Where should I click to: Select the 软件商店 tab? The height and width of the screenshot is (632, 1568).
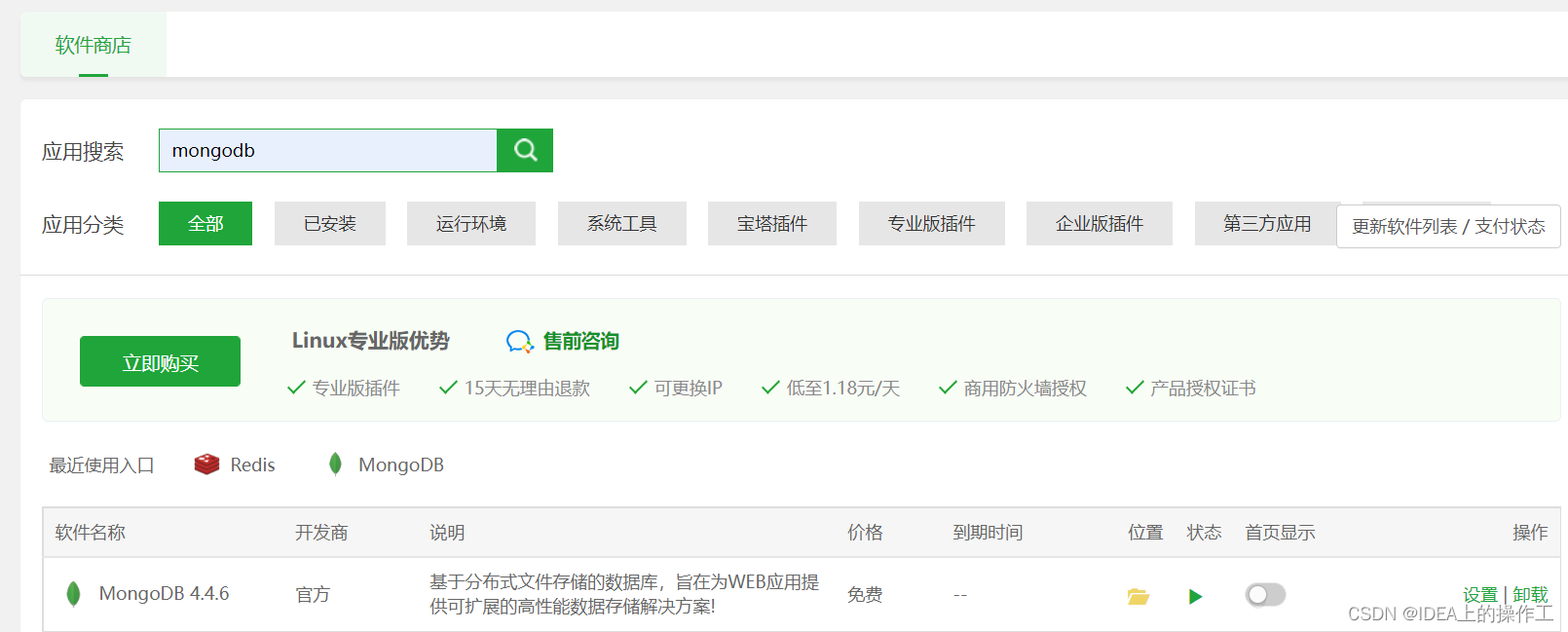pyautogui.click(x=93, y=45)
